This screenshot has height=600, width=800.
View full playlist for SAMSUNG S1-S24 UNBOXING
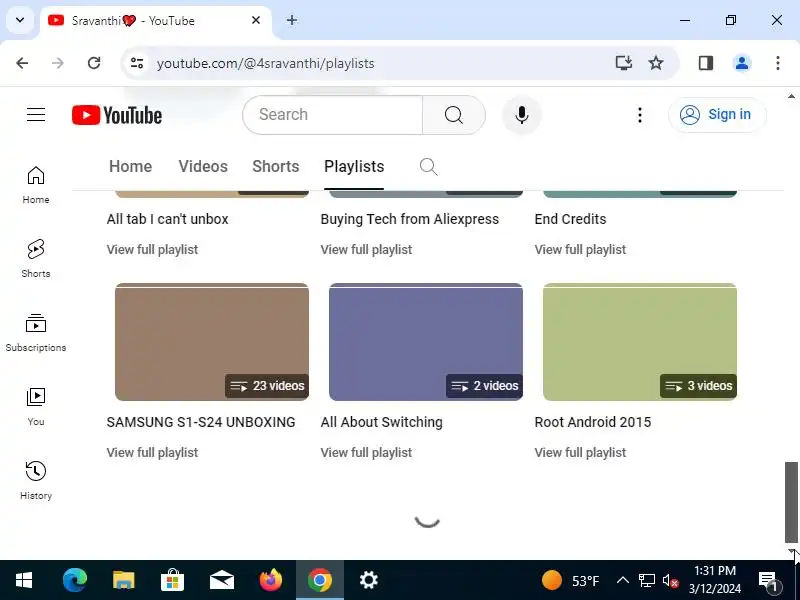(x=152, y=453)
